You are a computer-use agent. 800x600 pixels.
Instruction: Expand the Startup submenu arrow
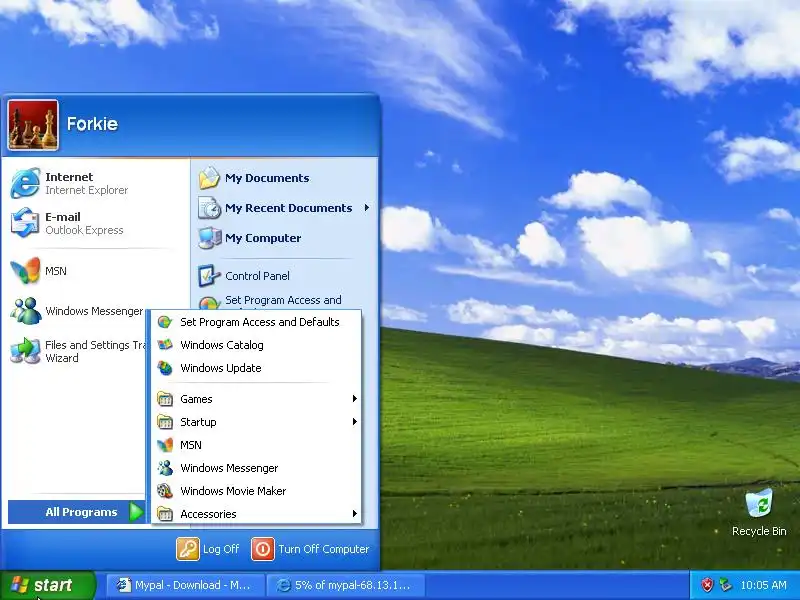click(355, 421)
